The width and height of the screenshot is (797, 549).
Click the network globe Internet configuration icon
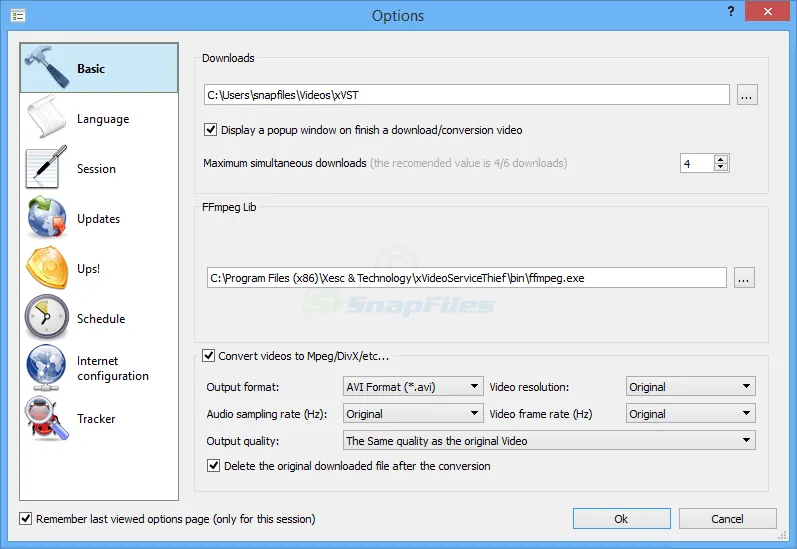click(46, 368)
